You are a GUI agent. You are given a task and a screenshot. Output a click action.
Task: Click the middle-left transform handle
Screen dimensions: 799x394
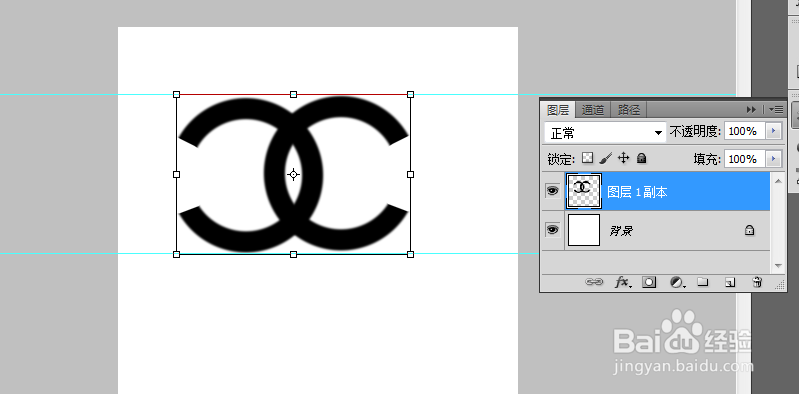(x=176, y=174)
